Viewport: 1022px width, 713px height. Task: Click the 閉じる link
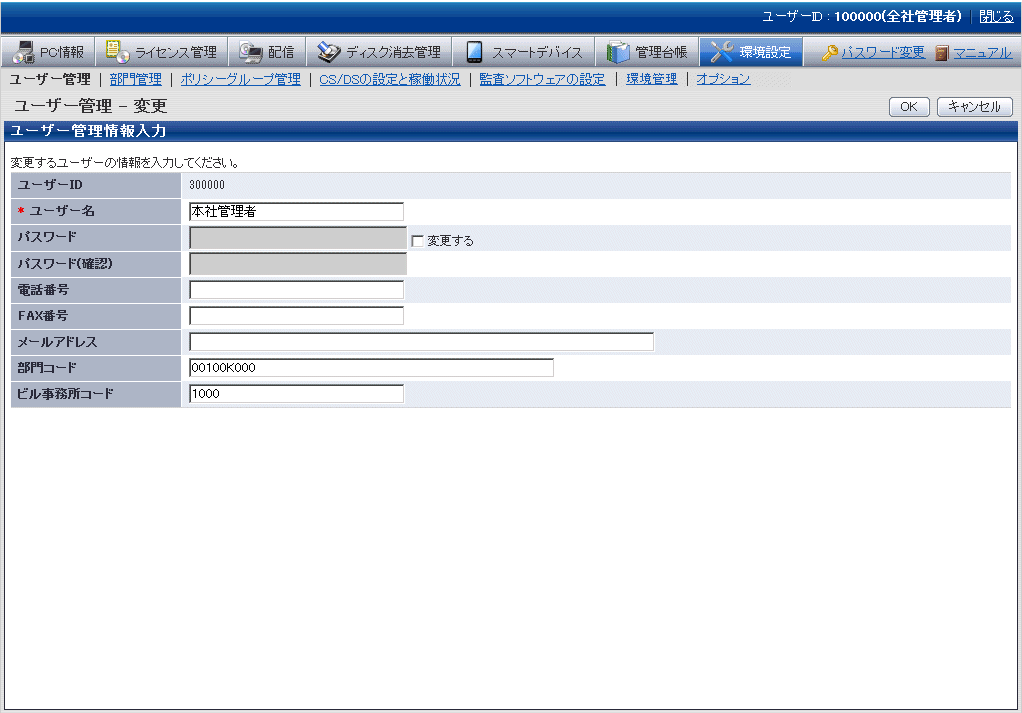point(997,16)
